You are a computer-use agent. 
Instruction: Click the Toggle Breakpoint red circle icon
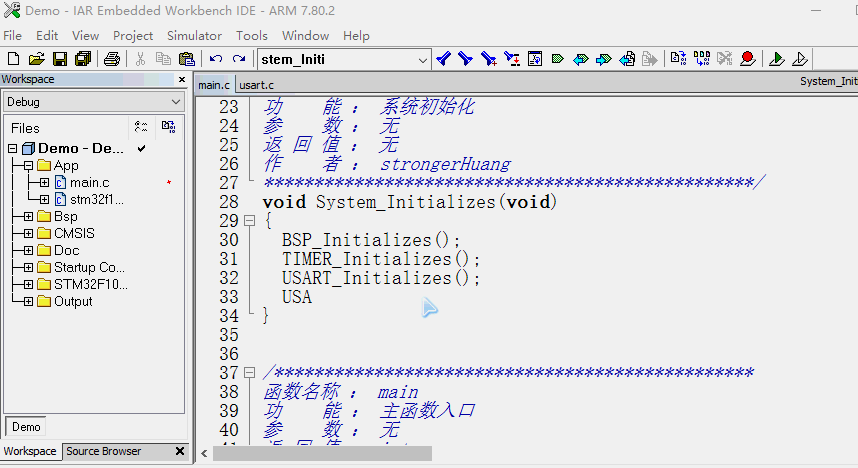(x=747, y=60)
